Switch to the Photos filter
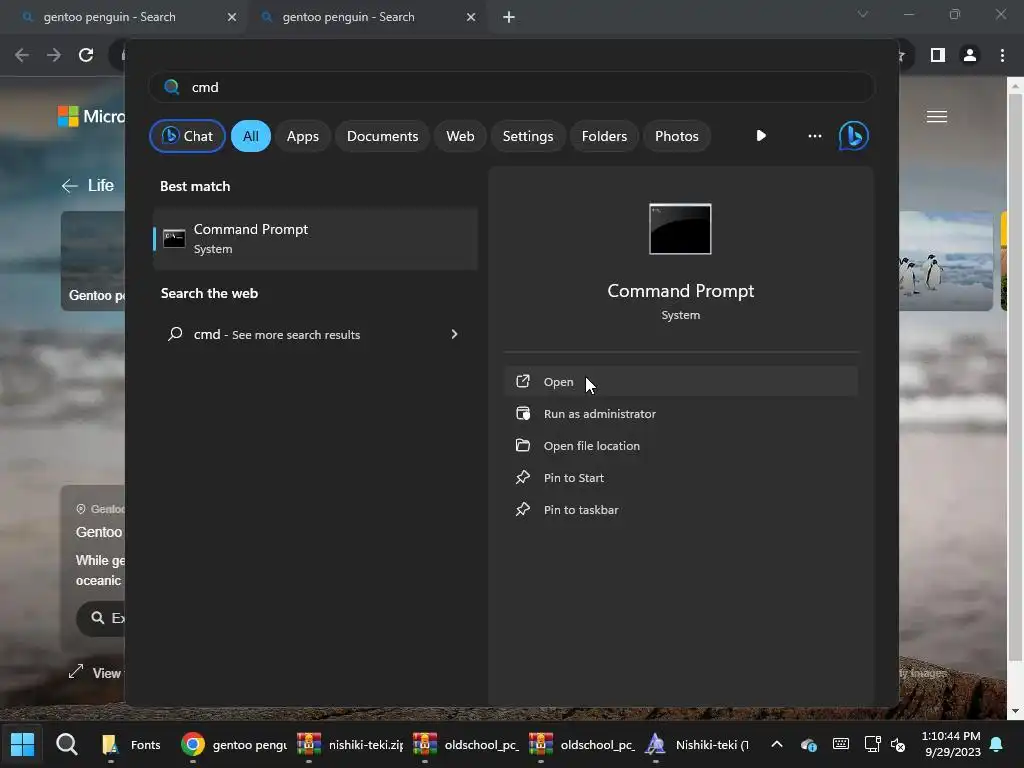The width and height of the screenshot is (1024, 768). [x=677, y=136]
